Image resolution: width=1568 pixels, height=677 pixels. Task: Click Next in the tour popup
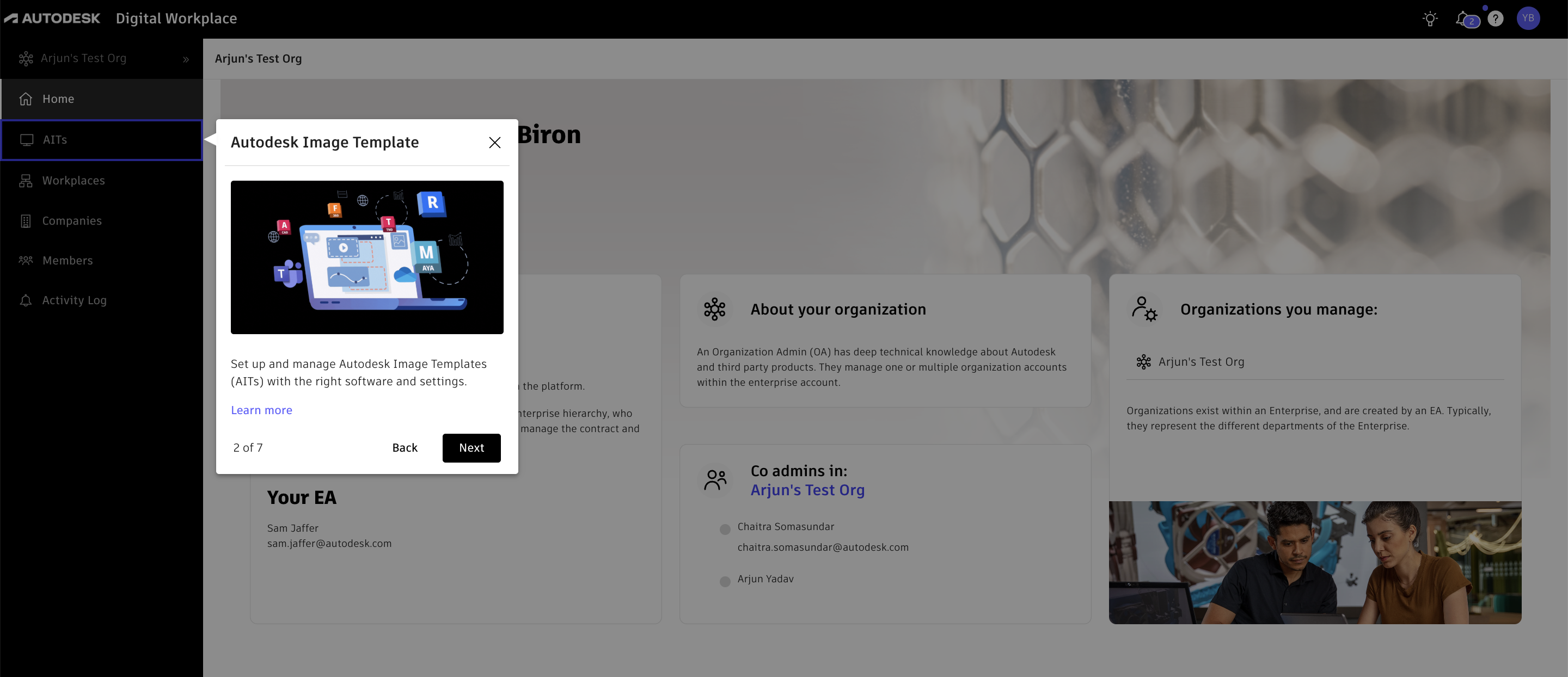(x=471, y=448)
